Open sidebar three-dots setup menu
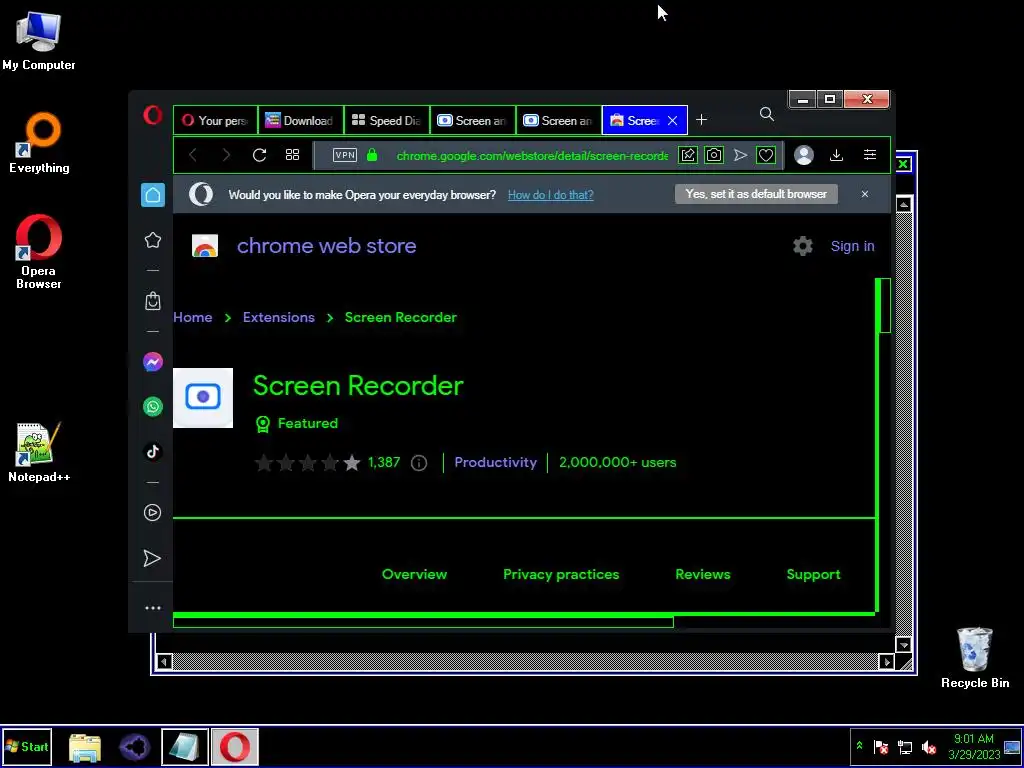The height and width of the screenshot is (768, 1024). click(153, 608)
